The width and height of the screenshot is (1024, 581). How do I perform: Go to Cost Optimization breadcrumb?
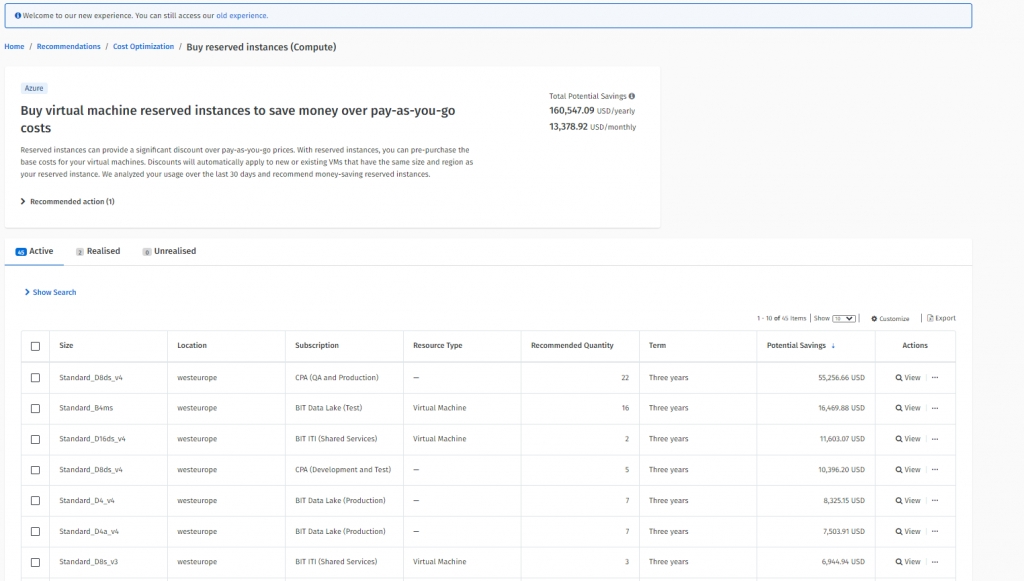point(143,47)
